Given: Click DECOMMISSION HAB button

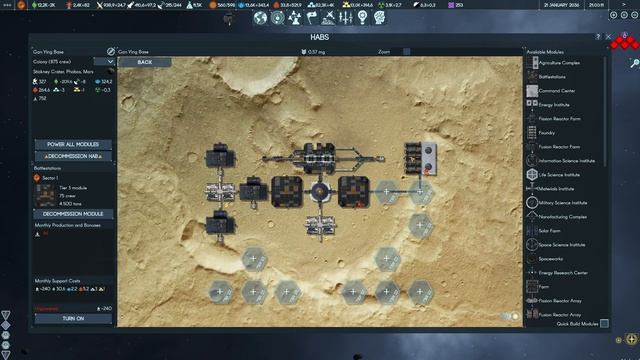Looking at the screenshot, I should pos(73,156).
